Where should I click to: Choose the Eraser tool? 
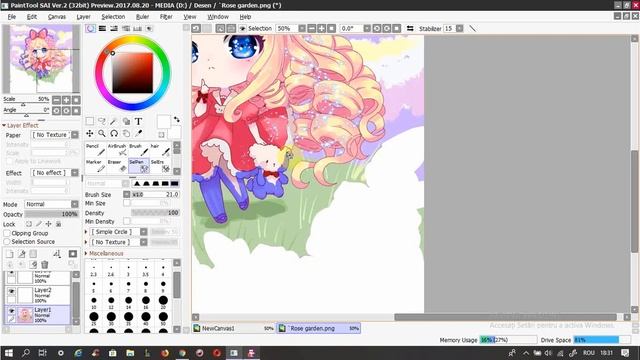pyautogui.click(x=117, y=166)
